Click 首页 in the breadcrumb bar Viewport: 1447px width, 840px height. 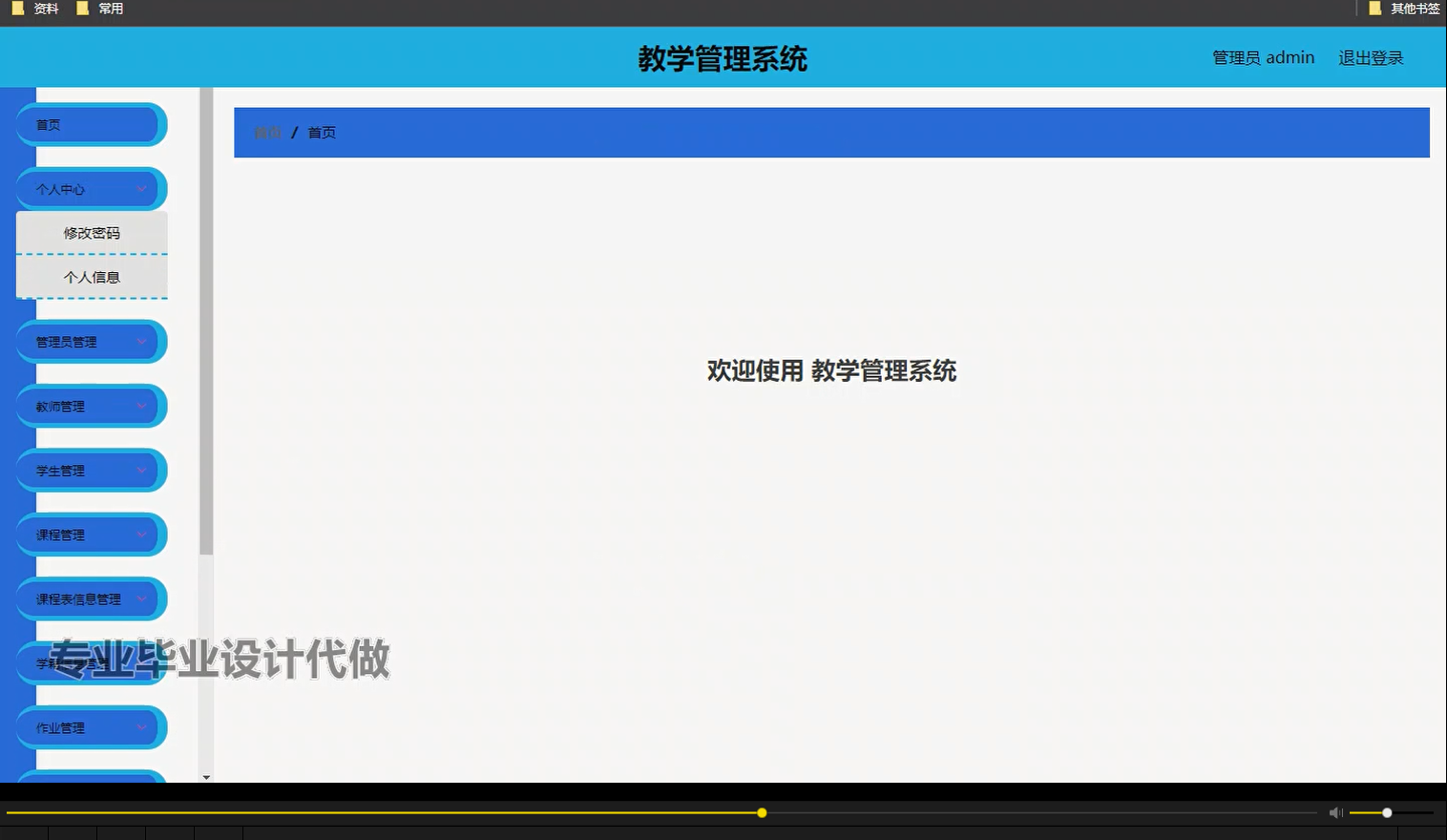[x=322, y=132]
